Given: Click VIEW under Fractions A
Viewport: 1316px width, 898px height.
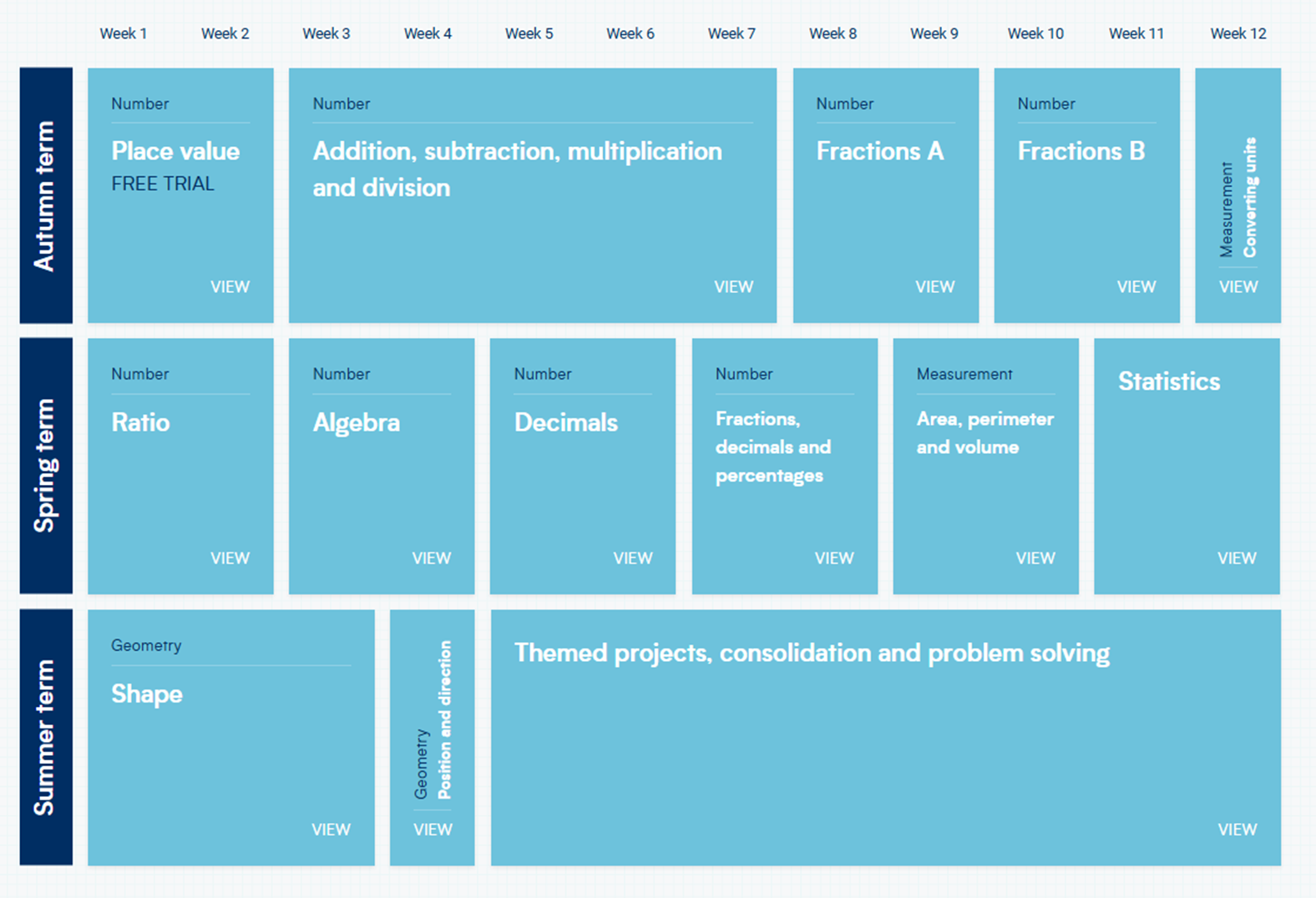Looking at the screenshot, I should (x=934, y=287).
